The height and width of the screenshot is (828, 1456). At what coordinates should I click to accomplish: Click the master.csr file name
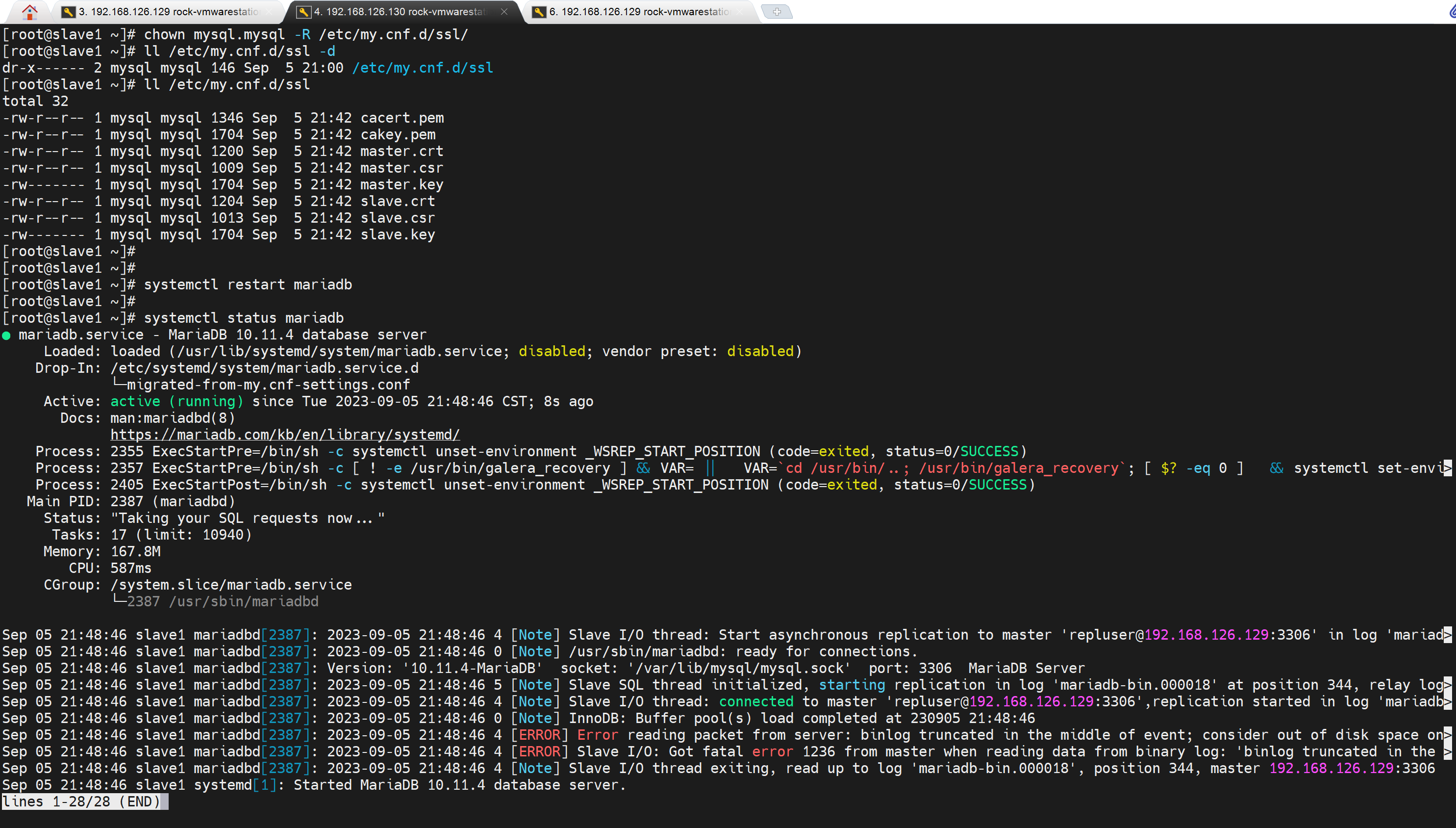click(x=402, y=168)
